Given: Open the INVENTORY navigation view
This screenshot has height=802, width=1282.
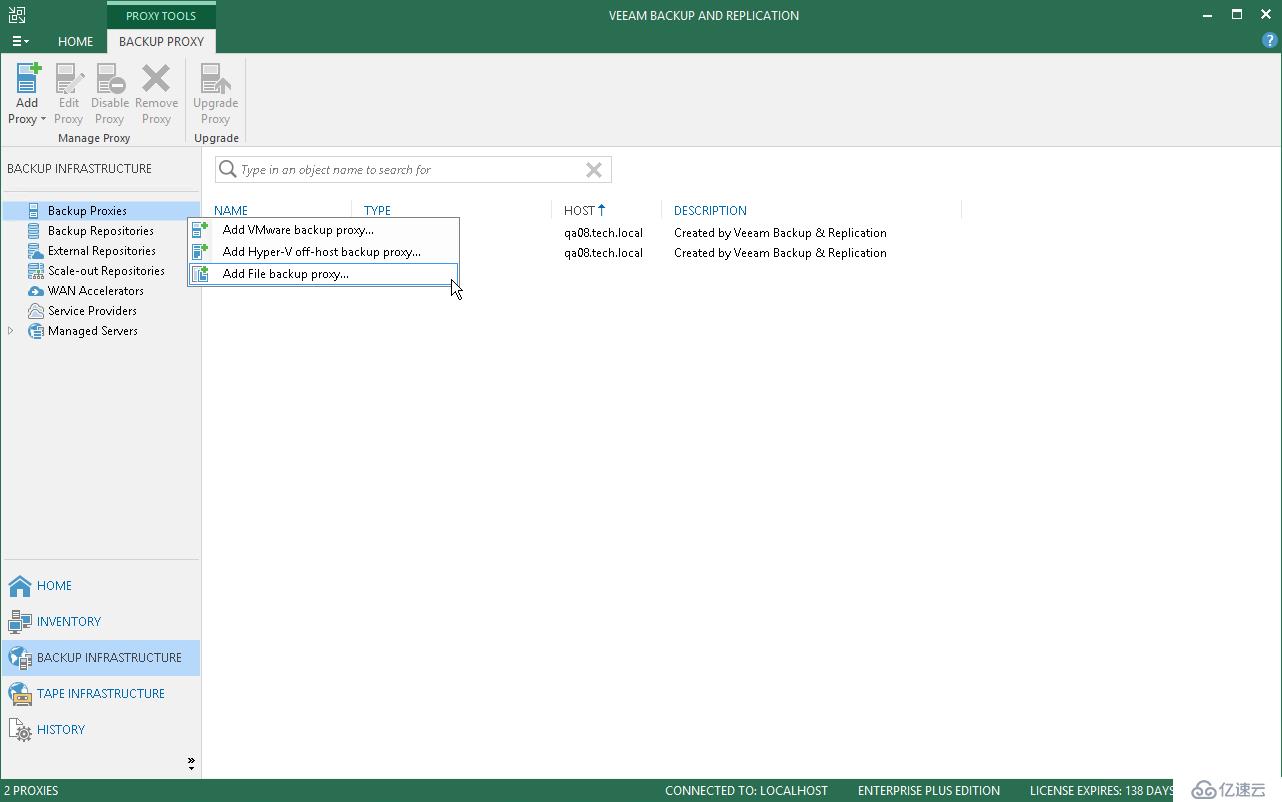Looking at the screenshot, I should click(x=101, y=622).
